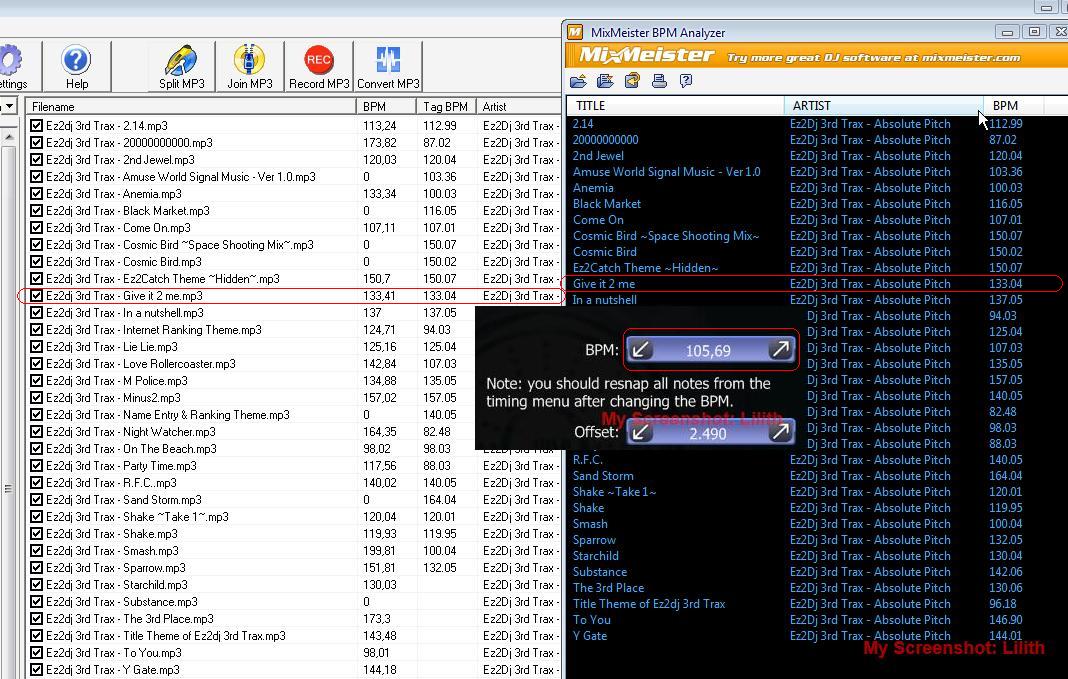Decrease BPM with the left arrow button
This screenshot has height=679, width=1068.
tap(640, 350)
